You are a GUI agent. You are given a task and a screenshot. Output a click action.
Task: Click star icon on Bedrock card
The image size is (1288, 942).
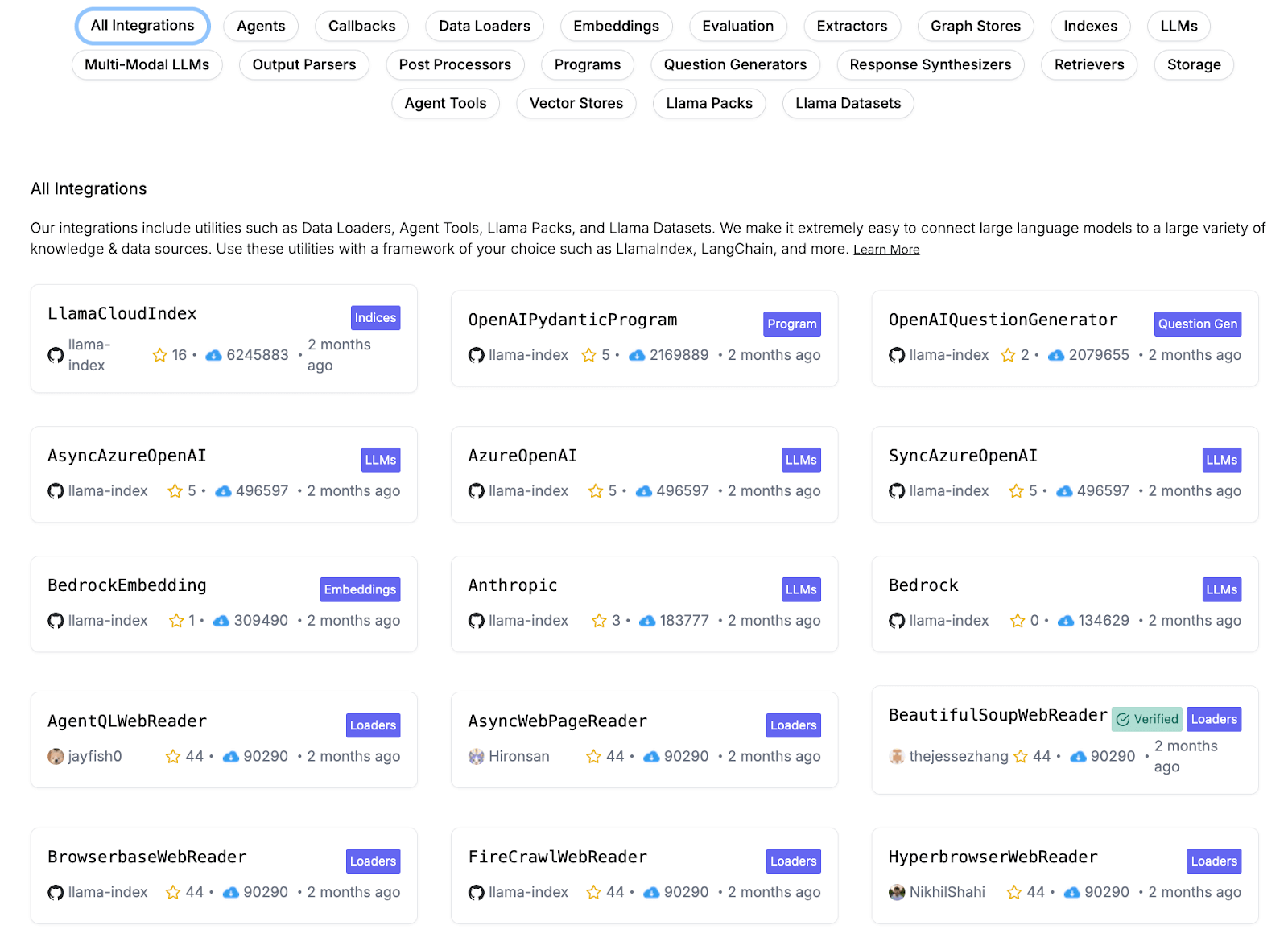[x=1018, y=621]
